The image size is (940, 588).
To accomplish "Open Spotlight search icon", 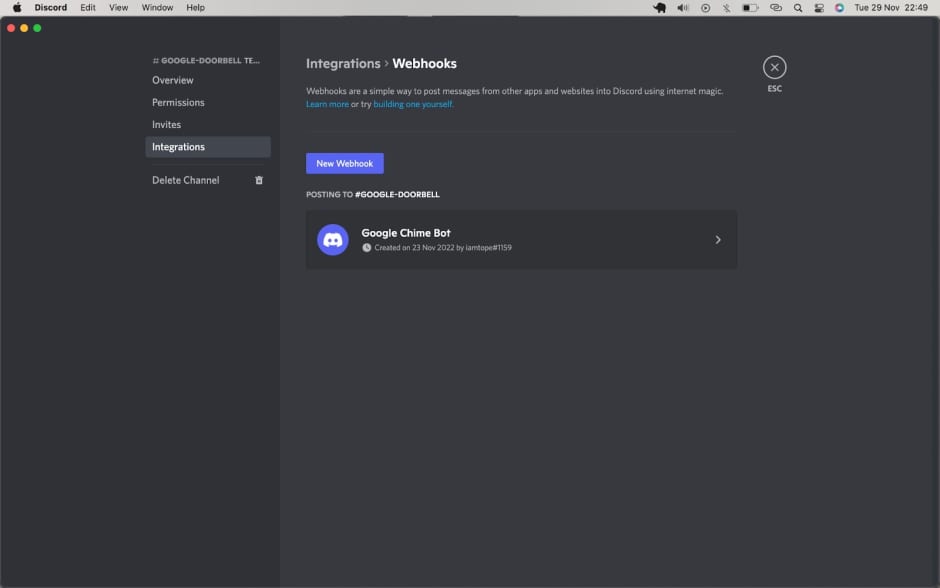I will 798,8.
